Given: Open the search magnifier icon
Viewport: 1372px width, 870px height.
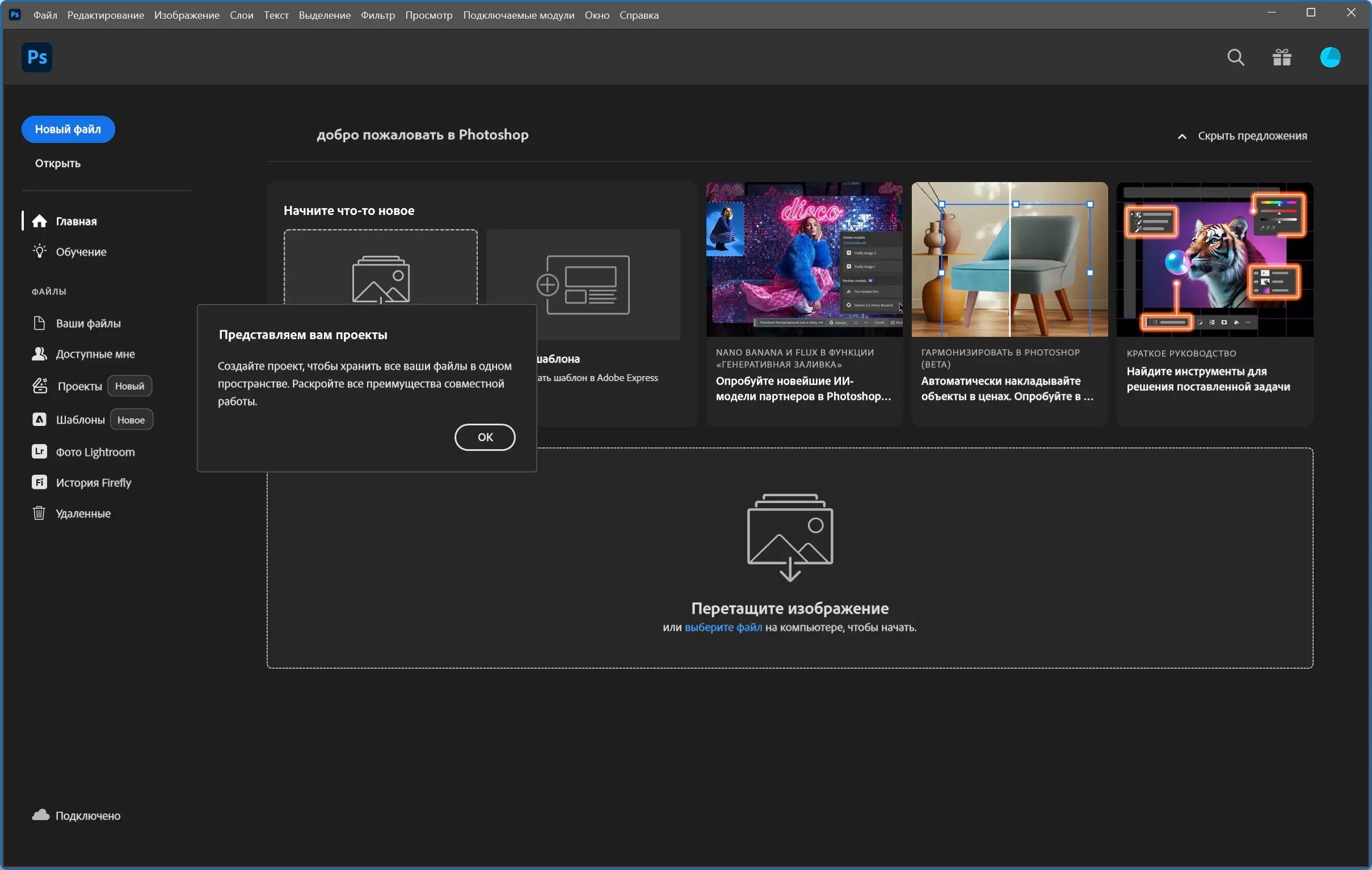Looking at the screenshot, I should coord(1235,57).
